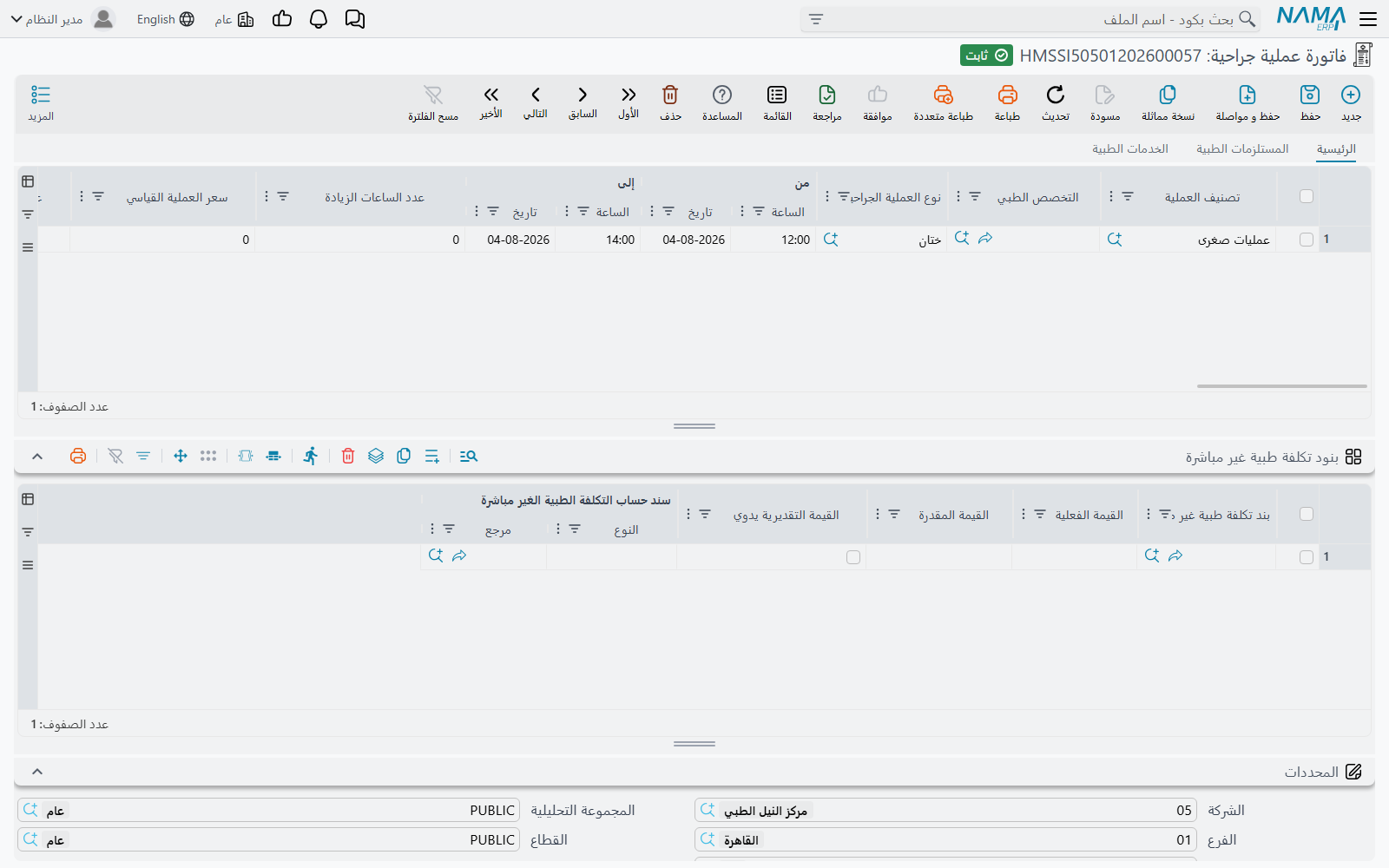Click red delete icon in cost items toolbar
This screenshot has width=1389, height=868.
coord(348,456)
